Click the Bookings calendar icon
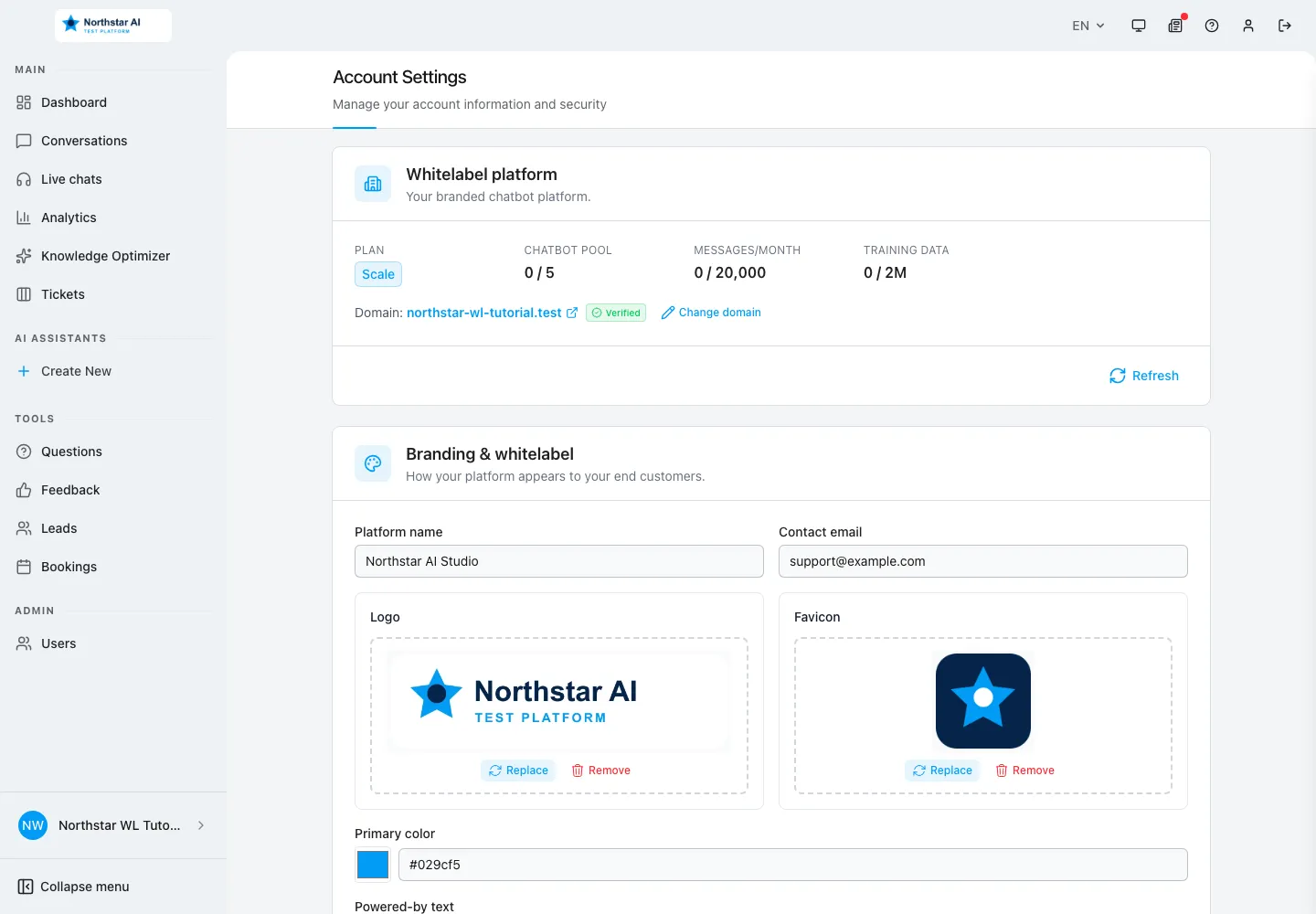Screen dimensions: 1316x914 (24, 567)
